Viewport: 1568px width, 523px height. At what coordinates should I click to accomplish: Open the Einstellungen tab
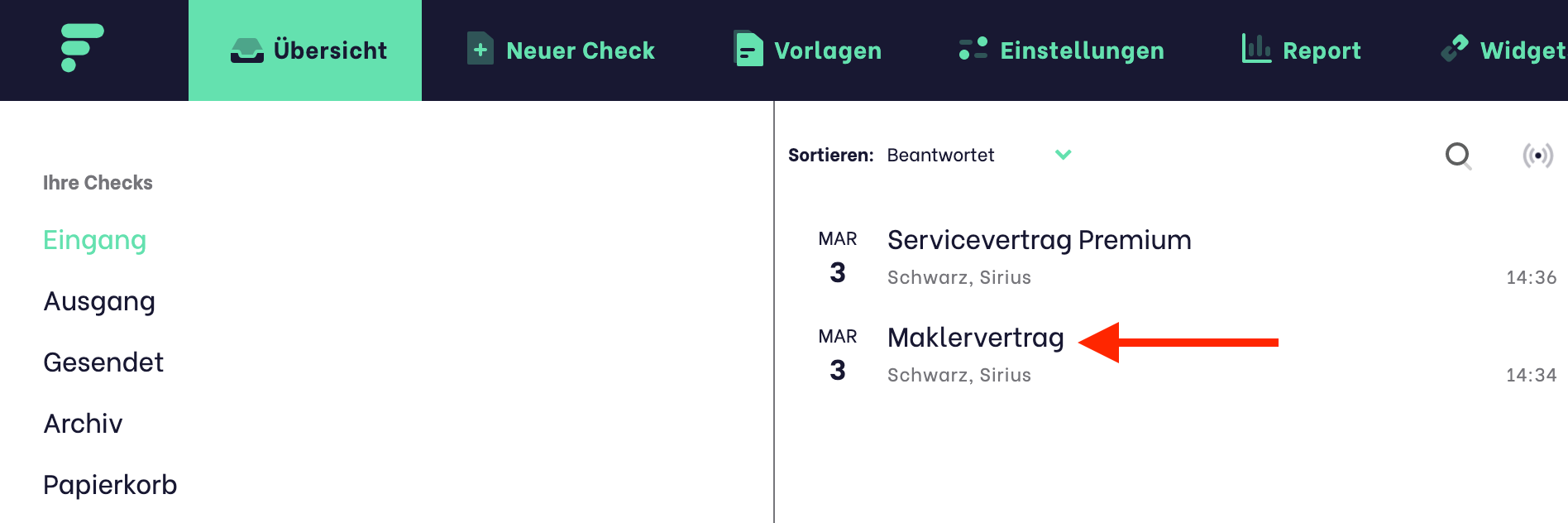coord(1082,50)
